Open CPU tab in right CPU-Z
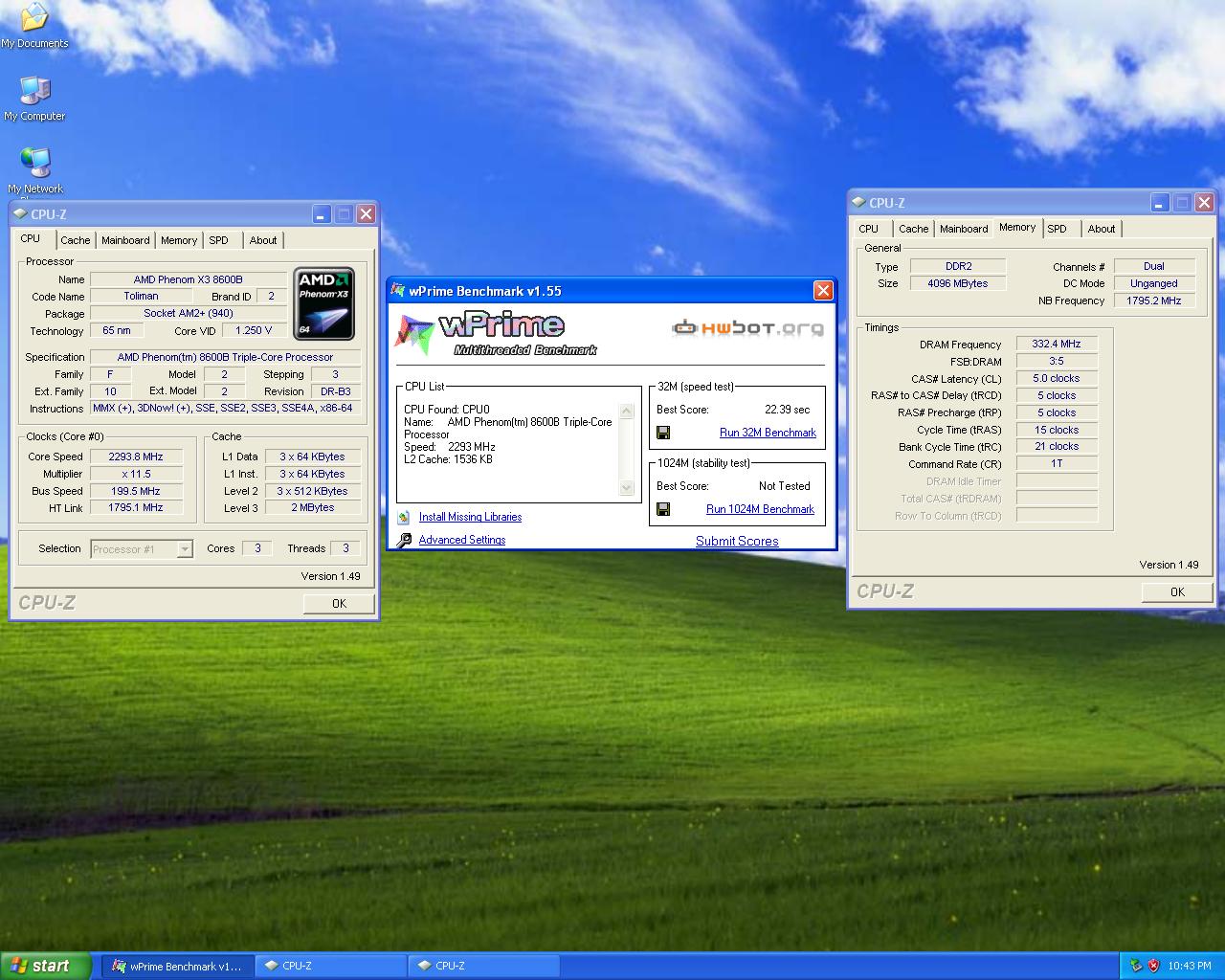 869,229
